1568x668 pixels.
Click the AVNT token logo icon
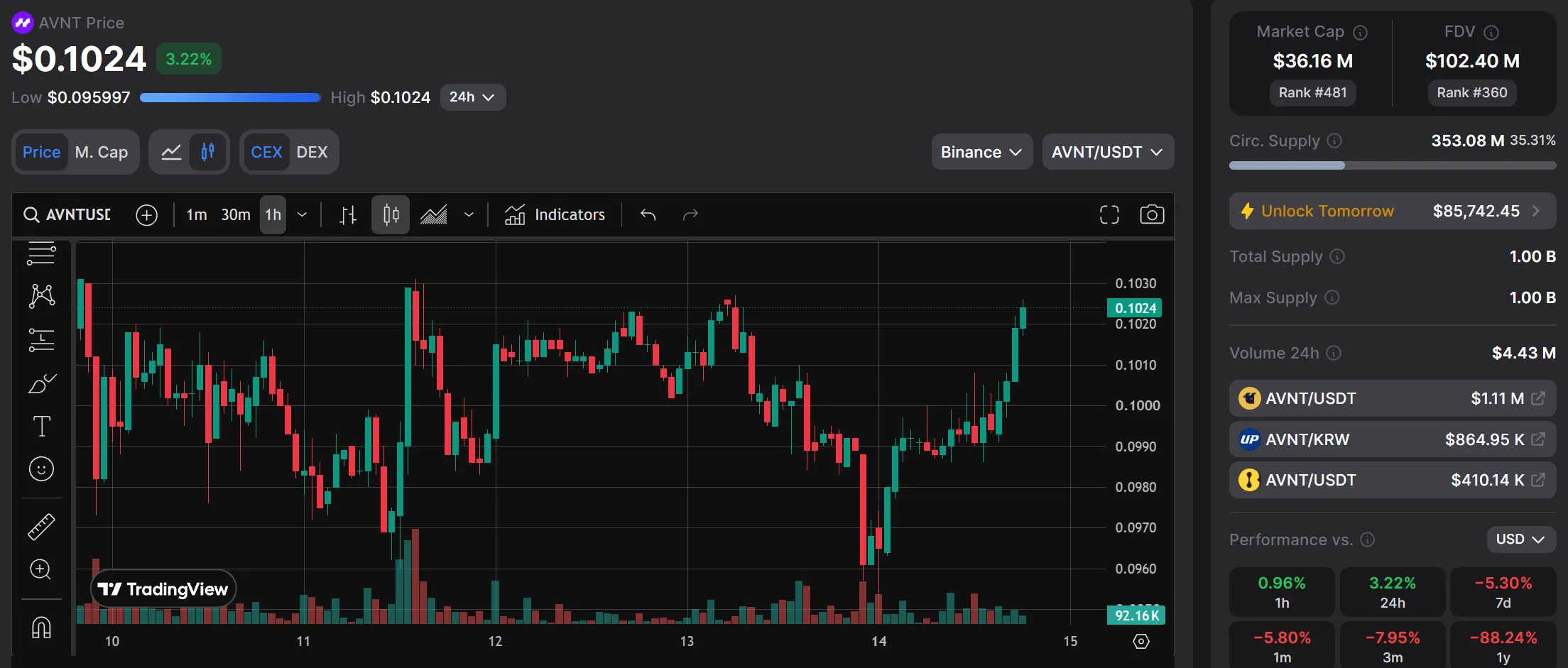tap(23, 23)
